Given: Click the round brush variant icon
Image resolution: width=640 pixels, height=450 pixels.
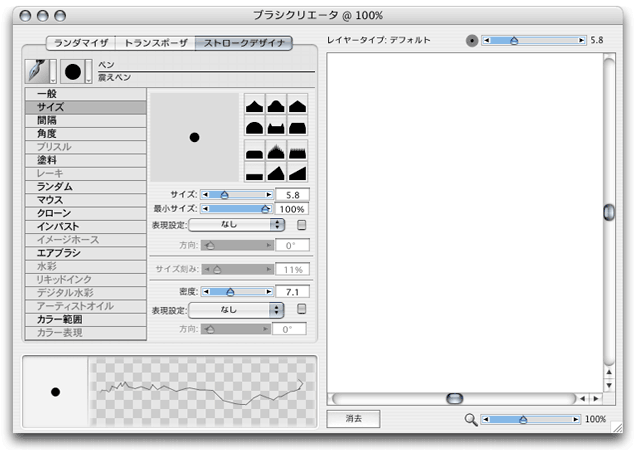Looking at the screenshot, I should click(73, 71).
